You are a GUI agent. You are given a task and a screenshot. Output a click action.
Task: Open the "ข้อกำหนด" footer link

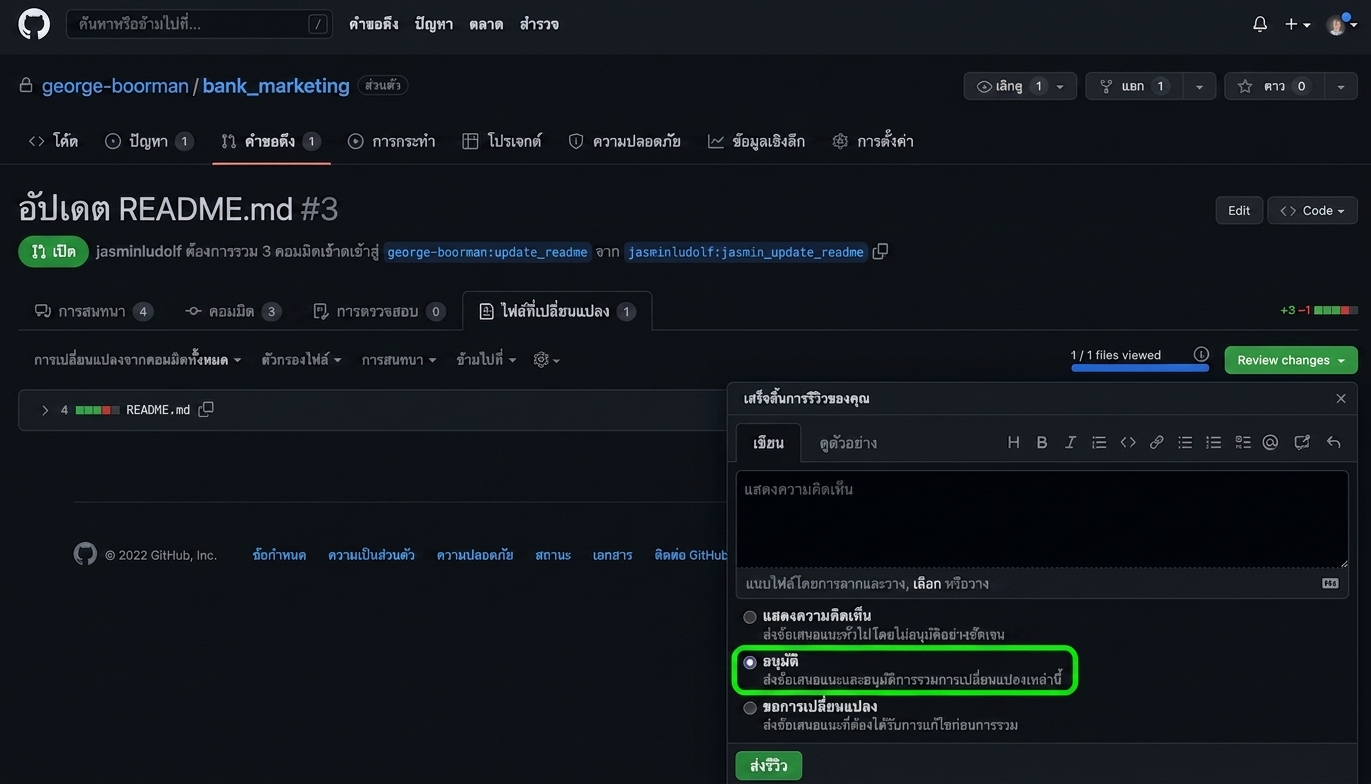(x=279, y=555)
